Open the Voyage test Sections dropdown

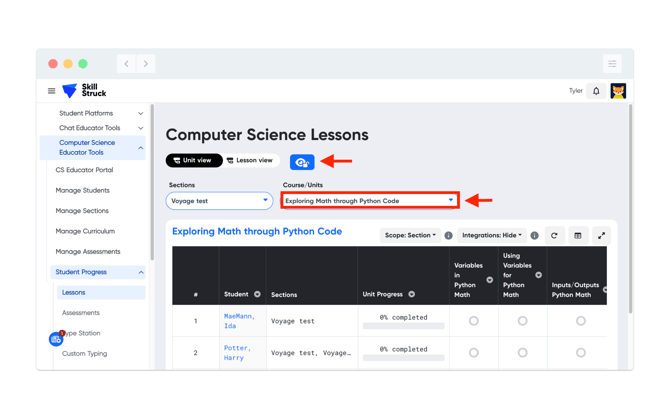(x=219, y=201)
